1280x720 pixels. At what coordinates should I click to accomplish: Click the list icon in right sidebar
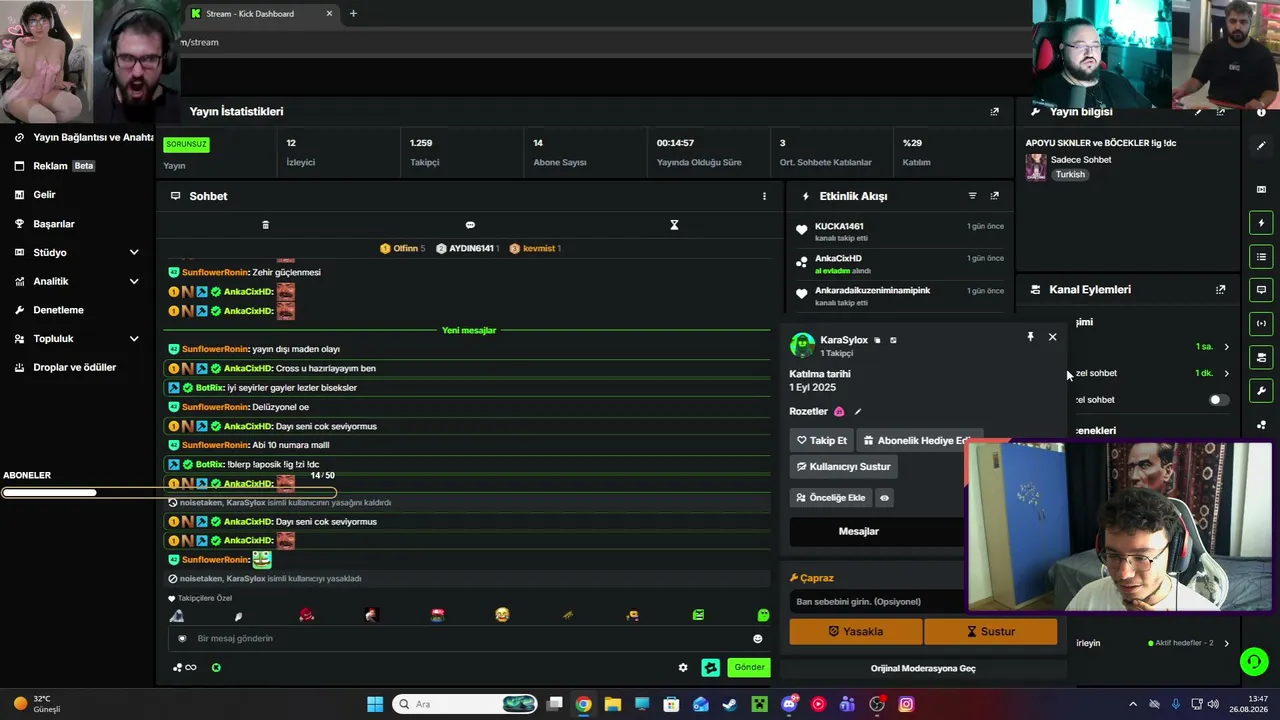pos(1261,257)
